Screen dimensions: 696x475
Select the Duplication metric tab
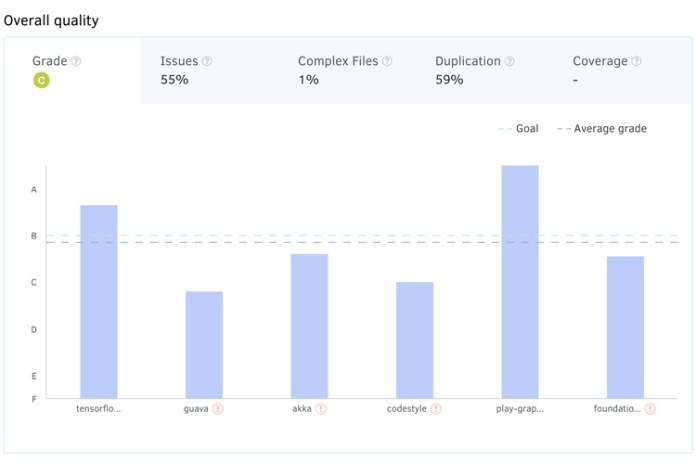tap(486, 71)
